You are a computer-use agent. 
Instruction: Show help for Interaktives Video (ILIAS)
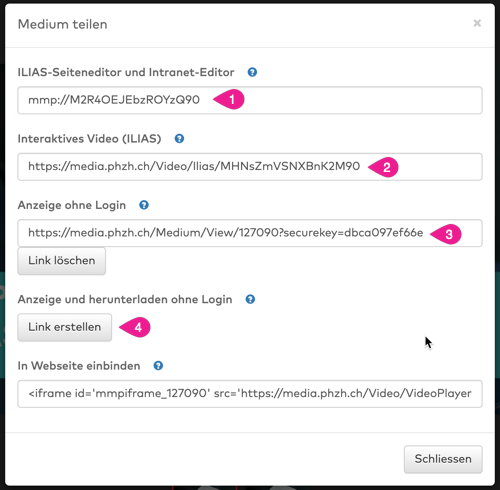tap(179, 138)
